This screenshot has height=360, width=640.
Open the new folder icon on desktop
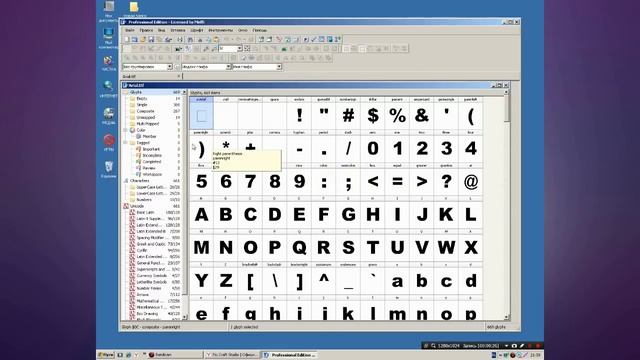click(134, 9)
